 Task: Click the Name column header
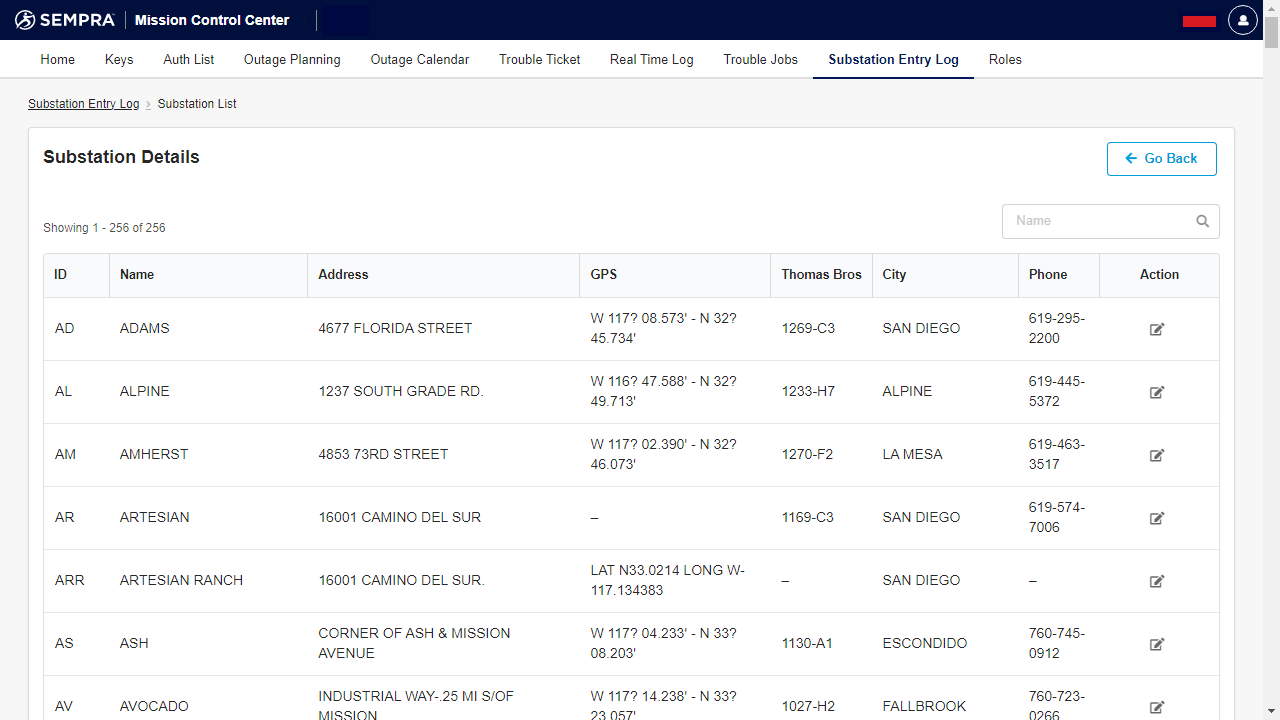point(137,274)
